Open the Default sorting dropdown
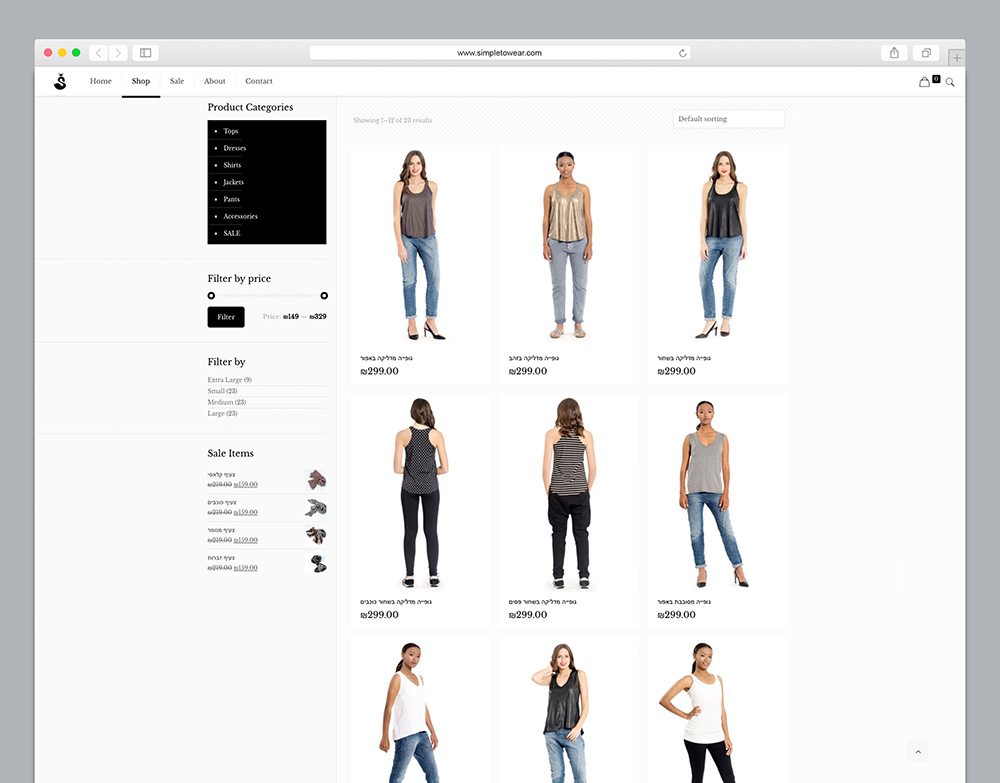Viewport: 1000px width, 783px height. (728, 119)
